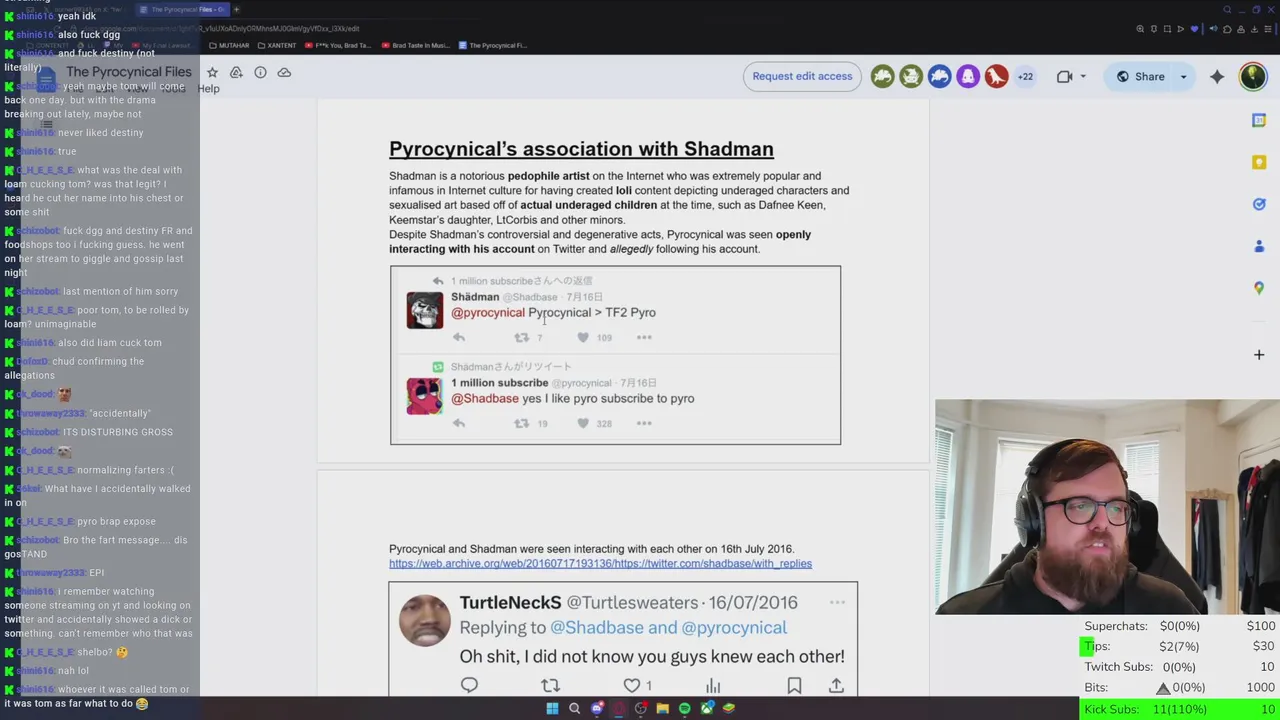Open the Brad Taste In Music bookmark

415,45
